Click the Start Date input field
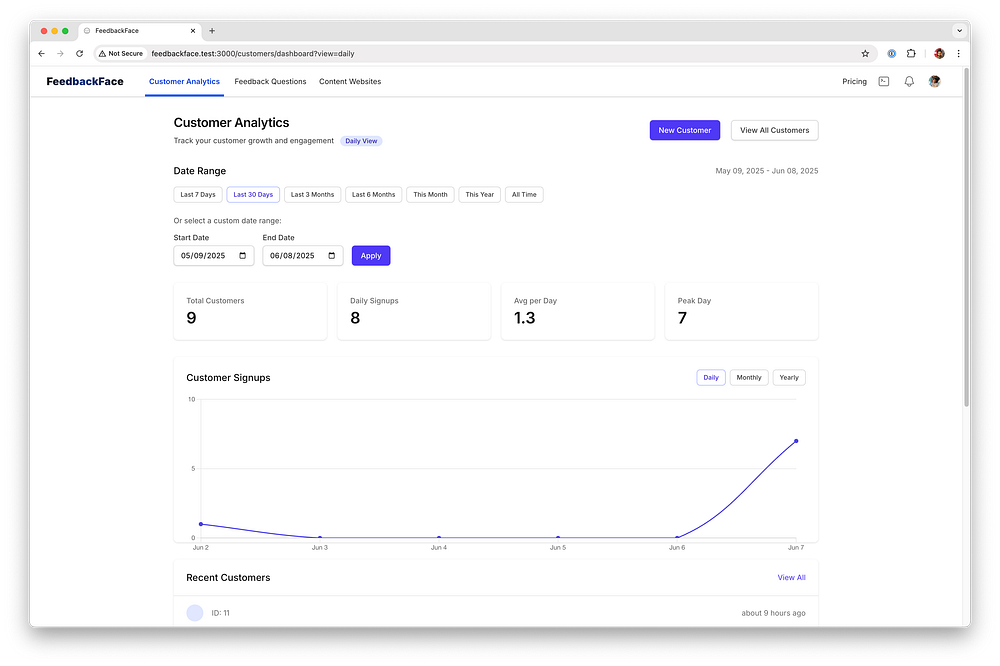1000x666 pixels. 214,256
